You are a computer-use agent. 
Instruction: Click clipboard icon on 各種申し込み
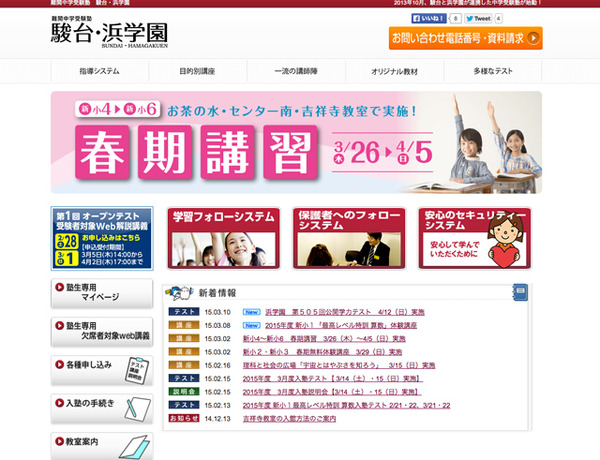(137, 370)
